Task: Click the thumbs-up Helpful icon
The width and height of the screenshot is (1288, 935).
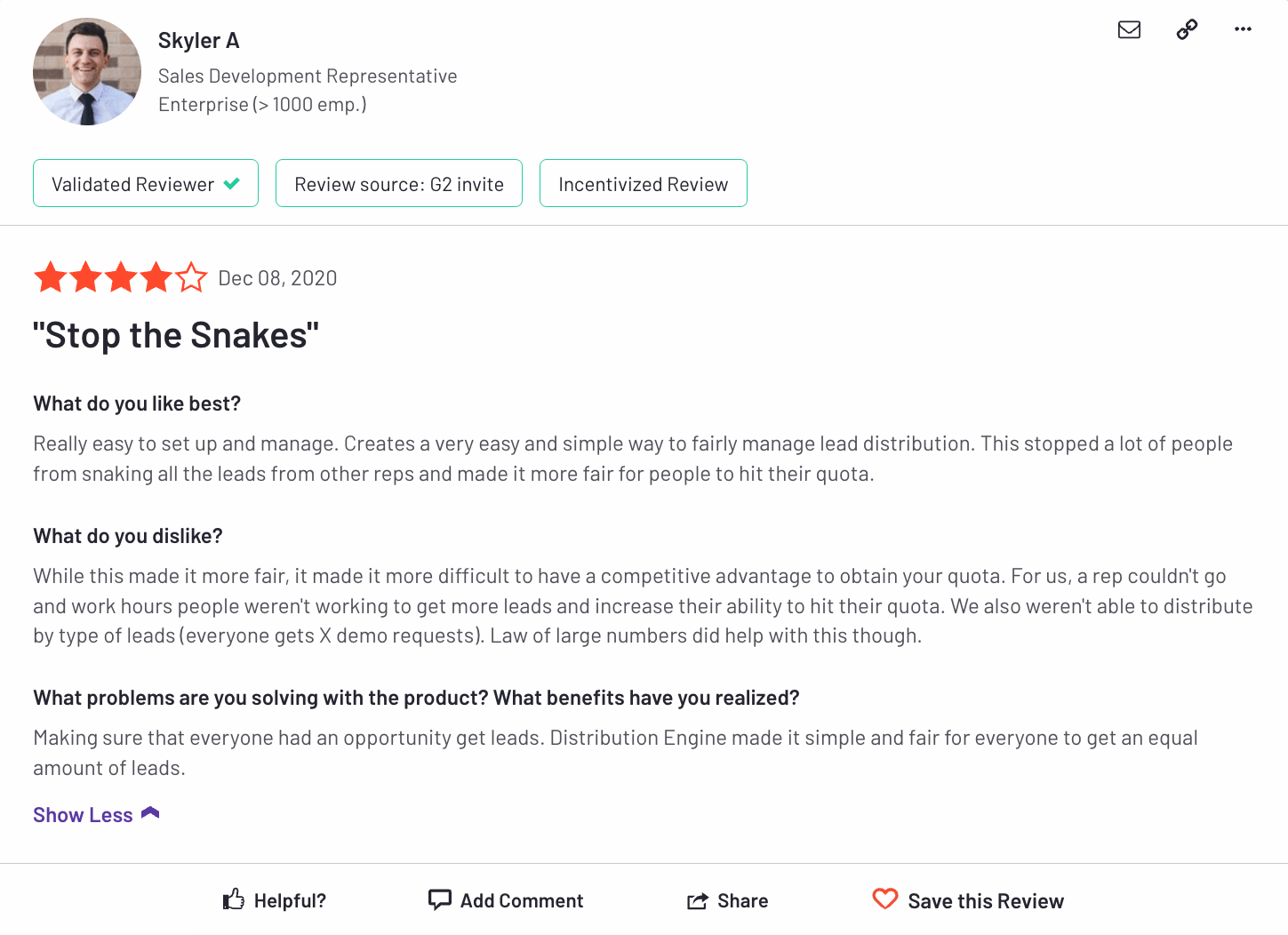Action: [x=234, y=900]
